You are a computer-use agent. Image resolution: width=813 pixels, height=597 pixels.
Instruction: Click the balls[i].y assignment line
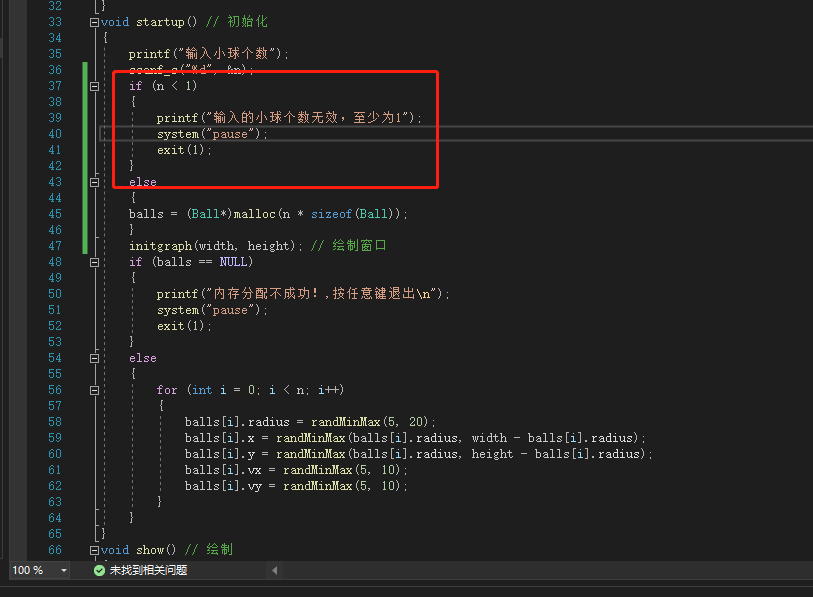click(418, 454)
